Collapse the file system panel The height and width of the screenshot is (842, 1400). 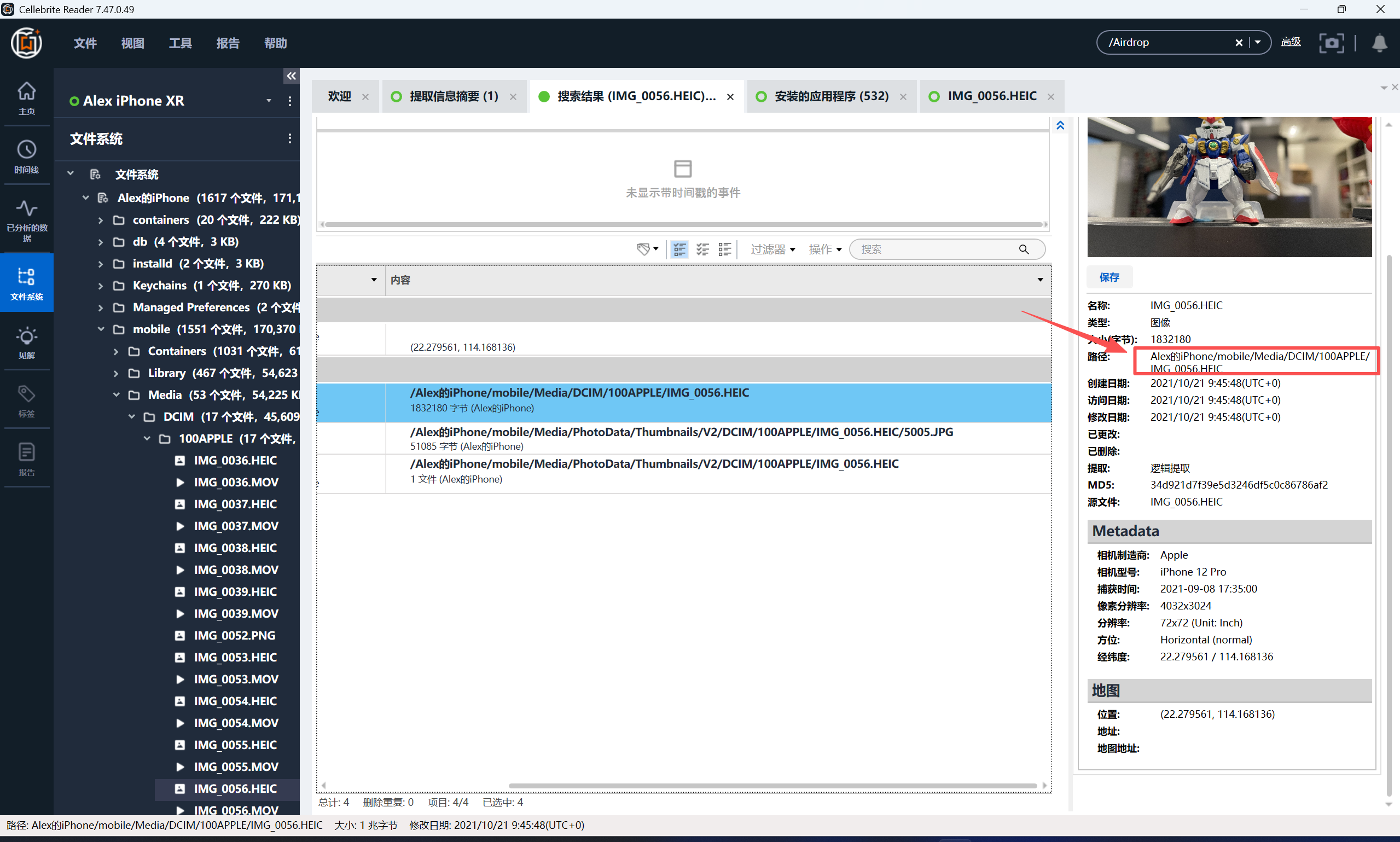[291, 76]
